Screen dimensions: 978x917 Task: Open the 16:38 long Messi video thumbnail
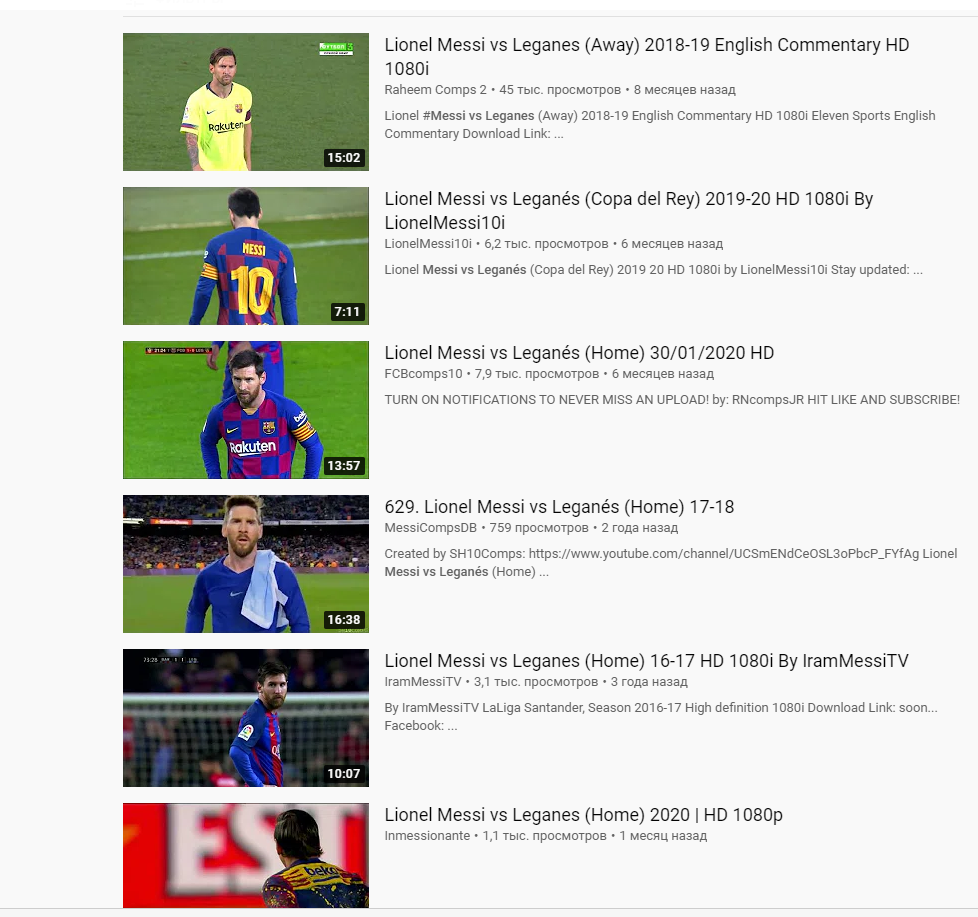click(x=246, y=564)
